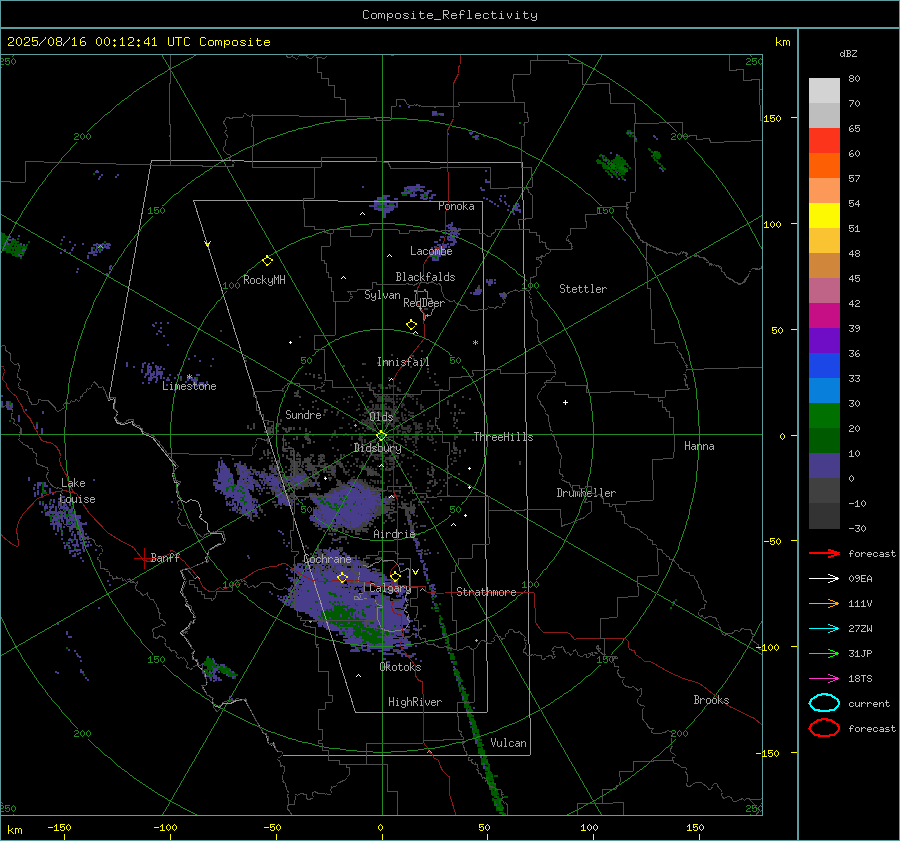
Task: Click the red 60 dBZ color swatch
Action: pos(824,140)
